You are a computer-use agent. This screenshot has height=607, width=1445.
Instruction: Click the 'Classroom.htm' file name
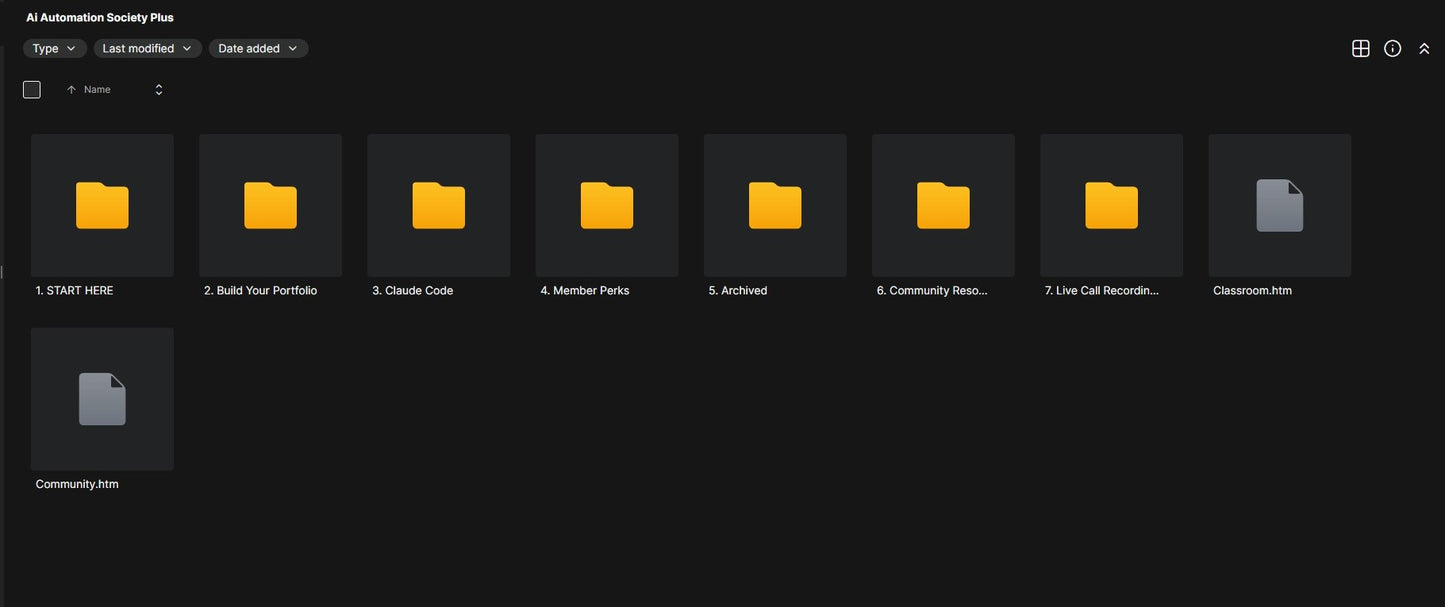click(x=1252, y=291)
